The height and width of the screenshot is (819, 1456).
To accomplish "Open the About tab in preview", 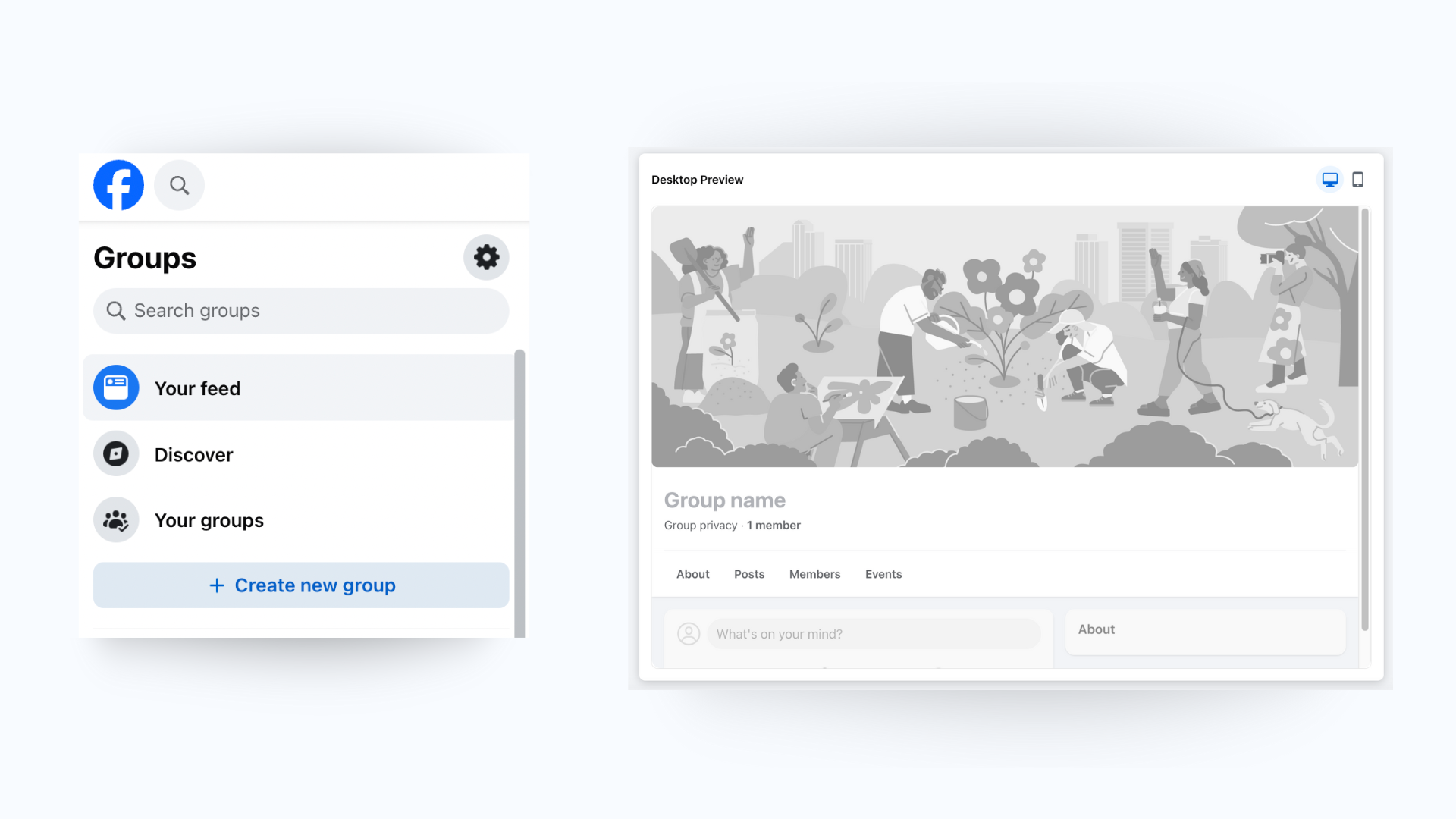I will [693, 574].
